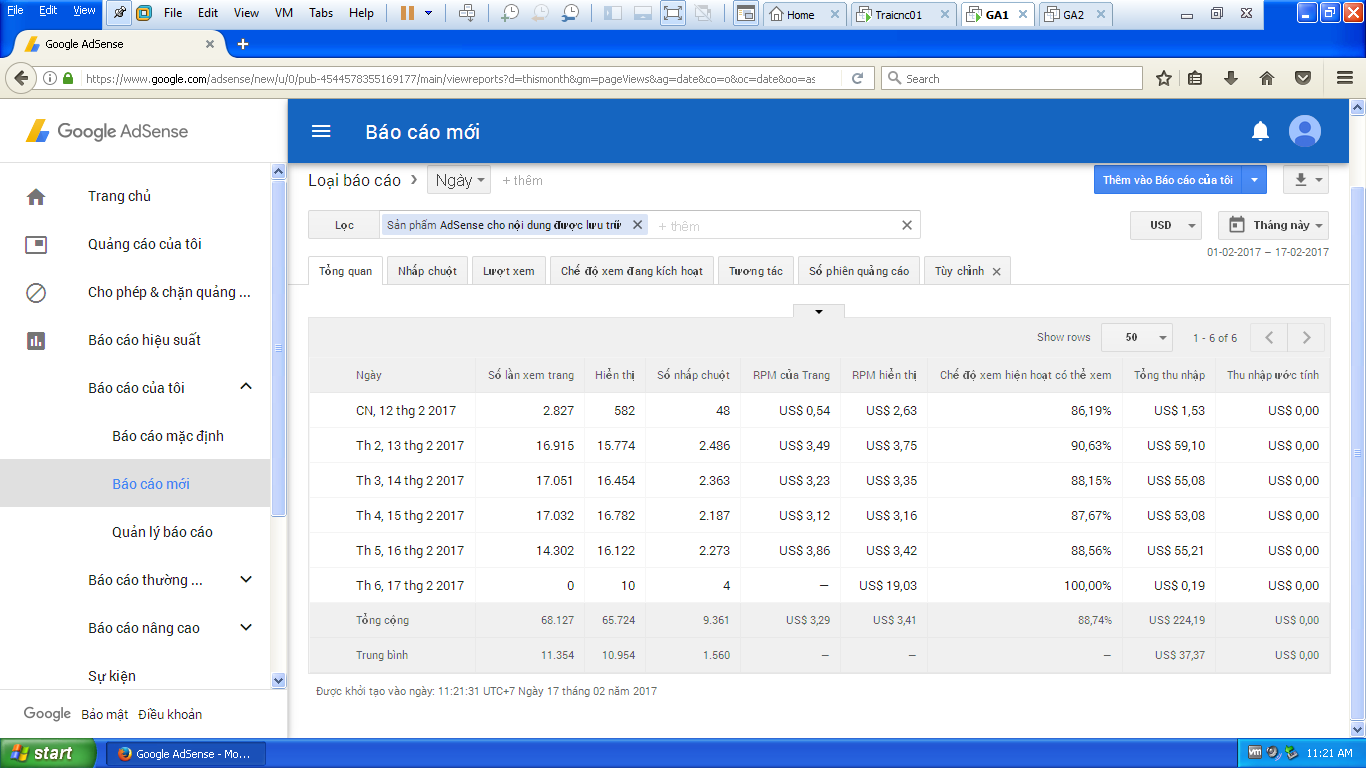Open Firefox downloads arrow icon

click(1231, 78)
